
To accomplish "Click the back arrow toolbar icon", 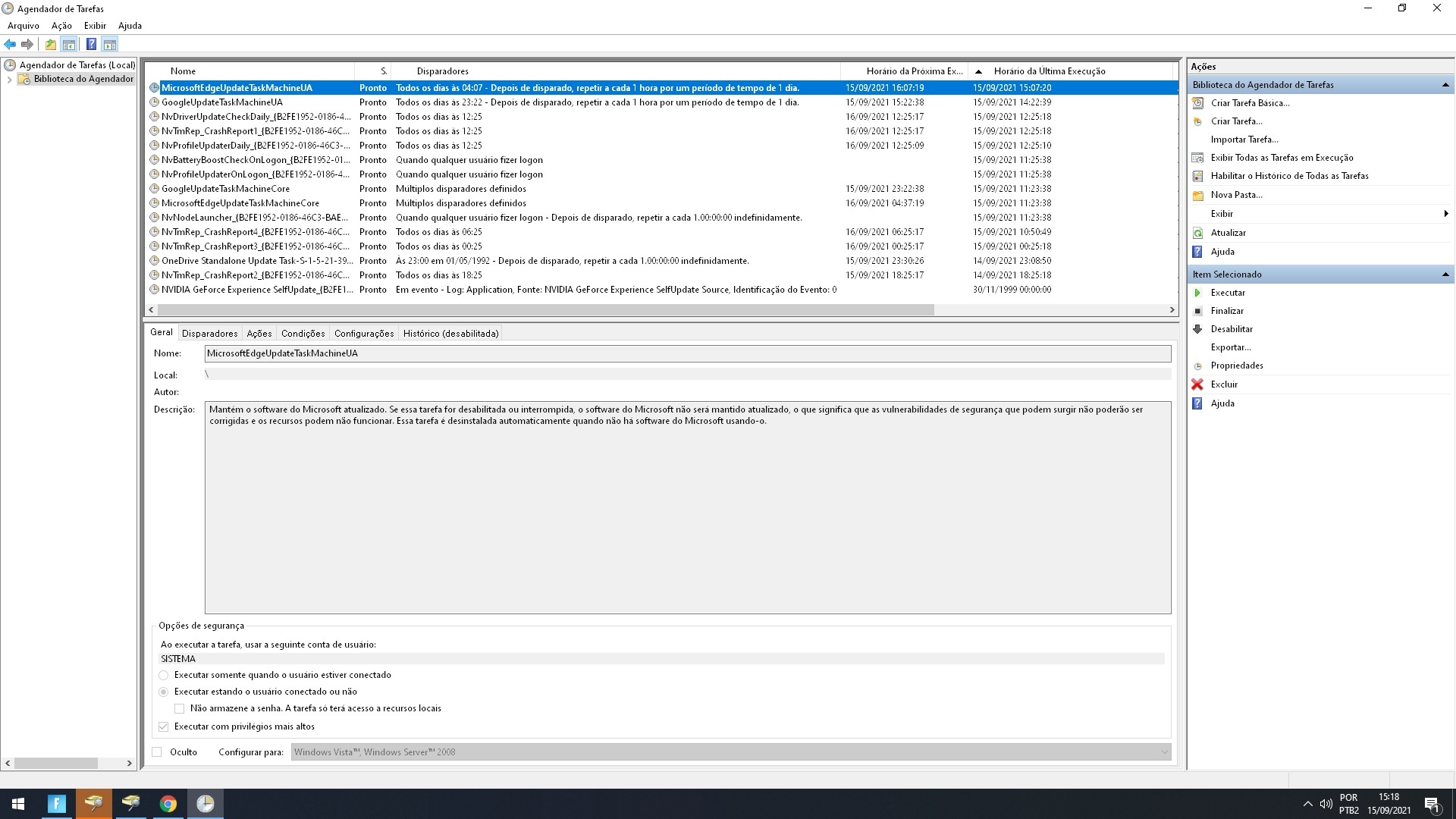I will click(x=10, y=44).
